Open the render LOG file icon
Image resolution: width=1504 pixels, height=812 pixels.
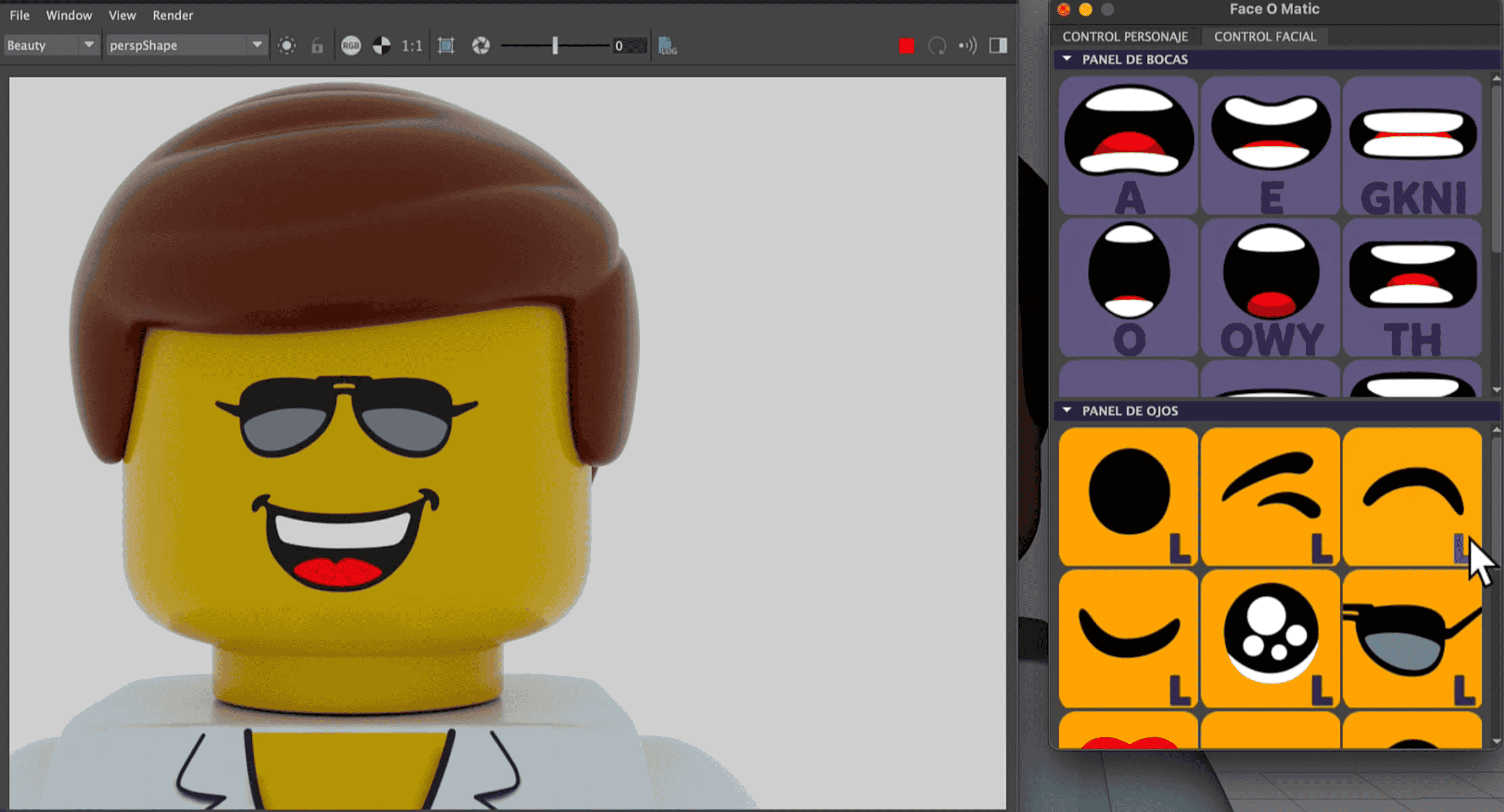(667, 46)
